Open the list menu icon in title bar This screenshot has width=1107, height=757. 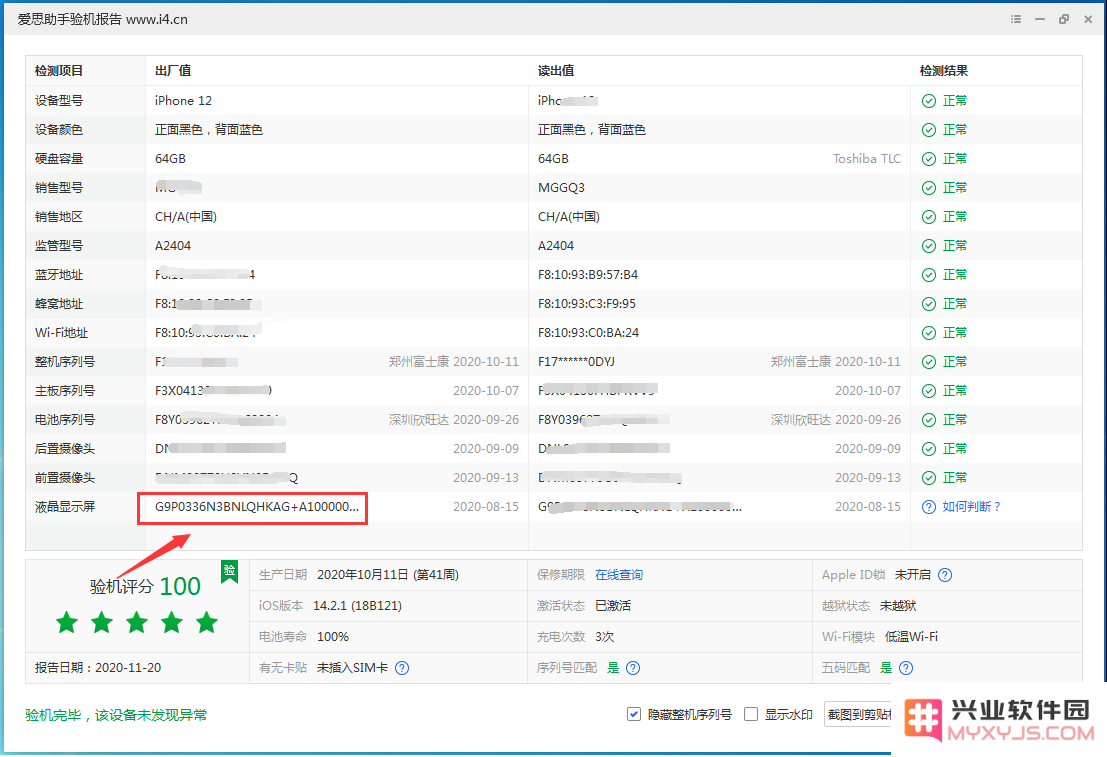click(x=1015, y=19)
